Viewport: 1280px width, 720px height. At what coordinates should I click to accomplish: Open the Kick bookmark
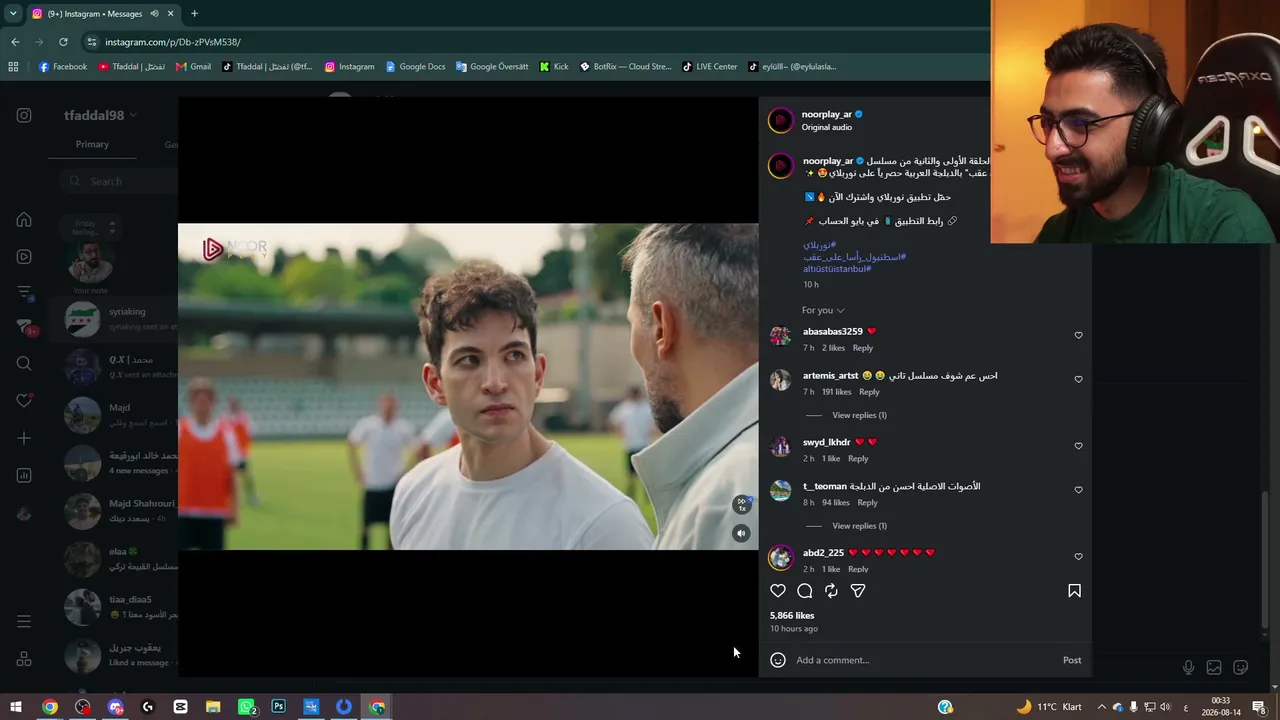point(554,67)
